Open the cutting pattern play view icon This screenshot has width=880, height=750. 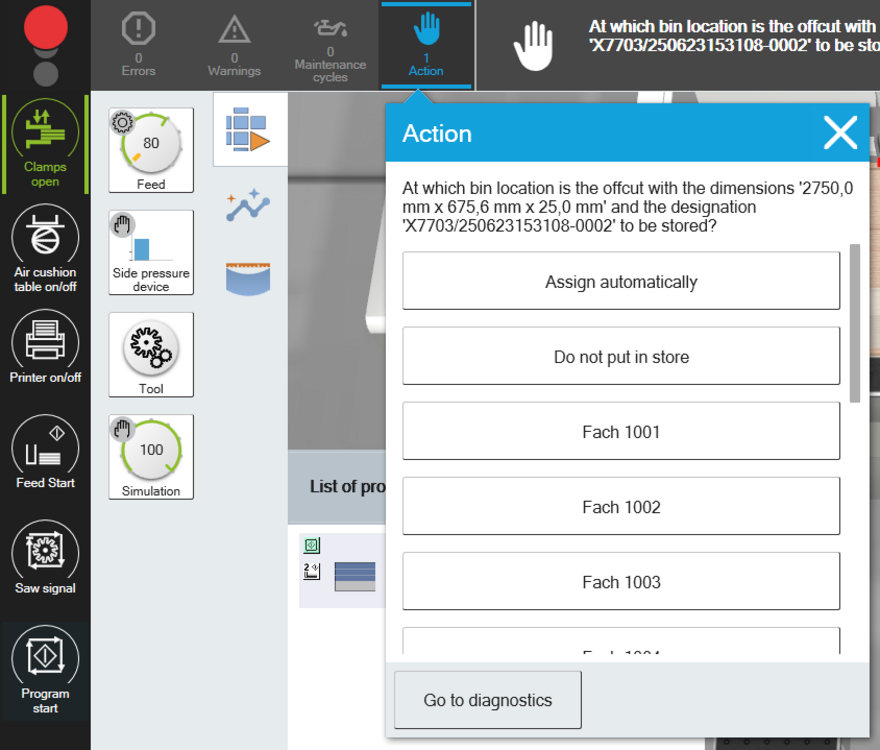248,130
